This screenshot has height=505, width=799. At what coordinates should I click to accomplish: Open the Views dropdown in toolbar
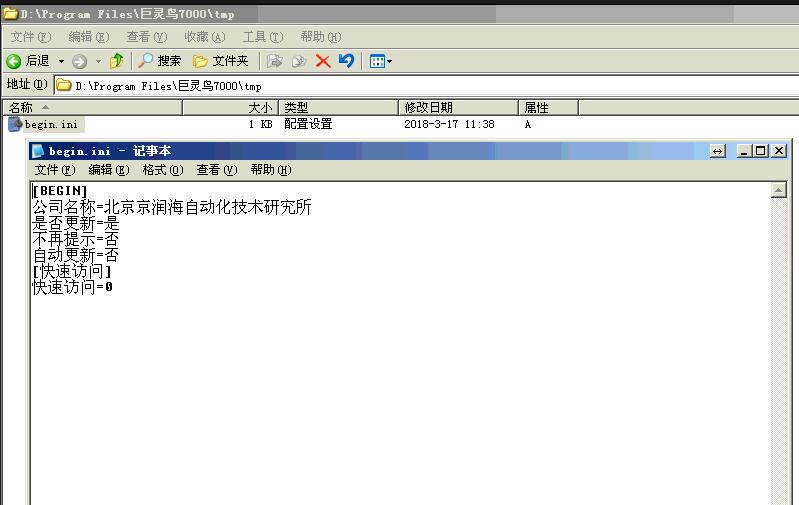pyautogui.click(x=380, y=61)
